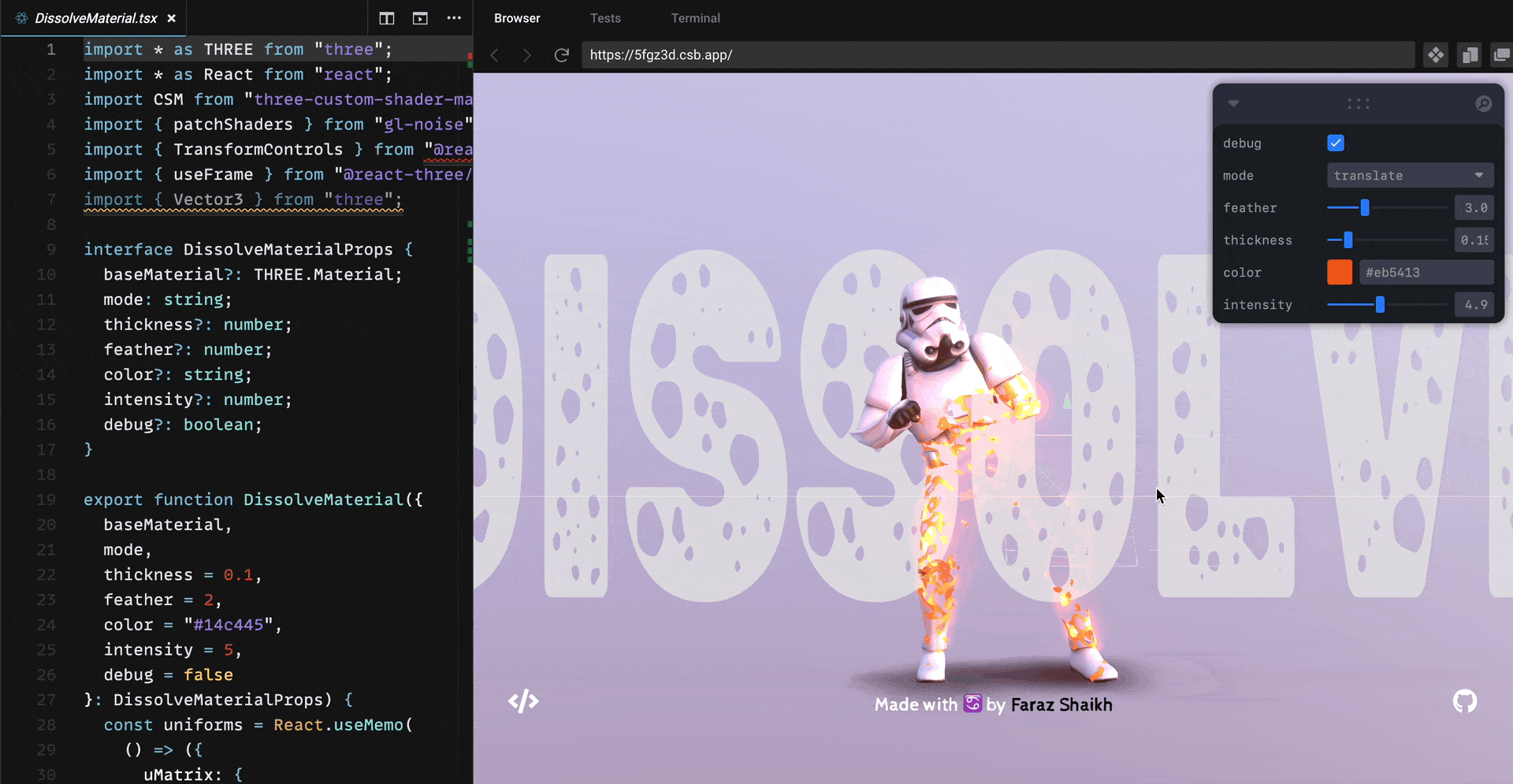Screen dimensions: 1513x784
Task: Switch to the Tests tab
Action: point(605,18)
